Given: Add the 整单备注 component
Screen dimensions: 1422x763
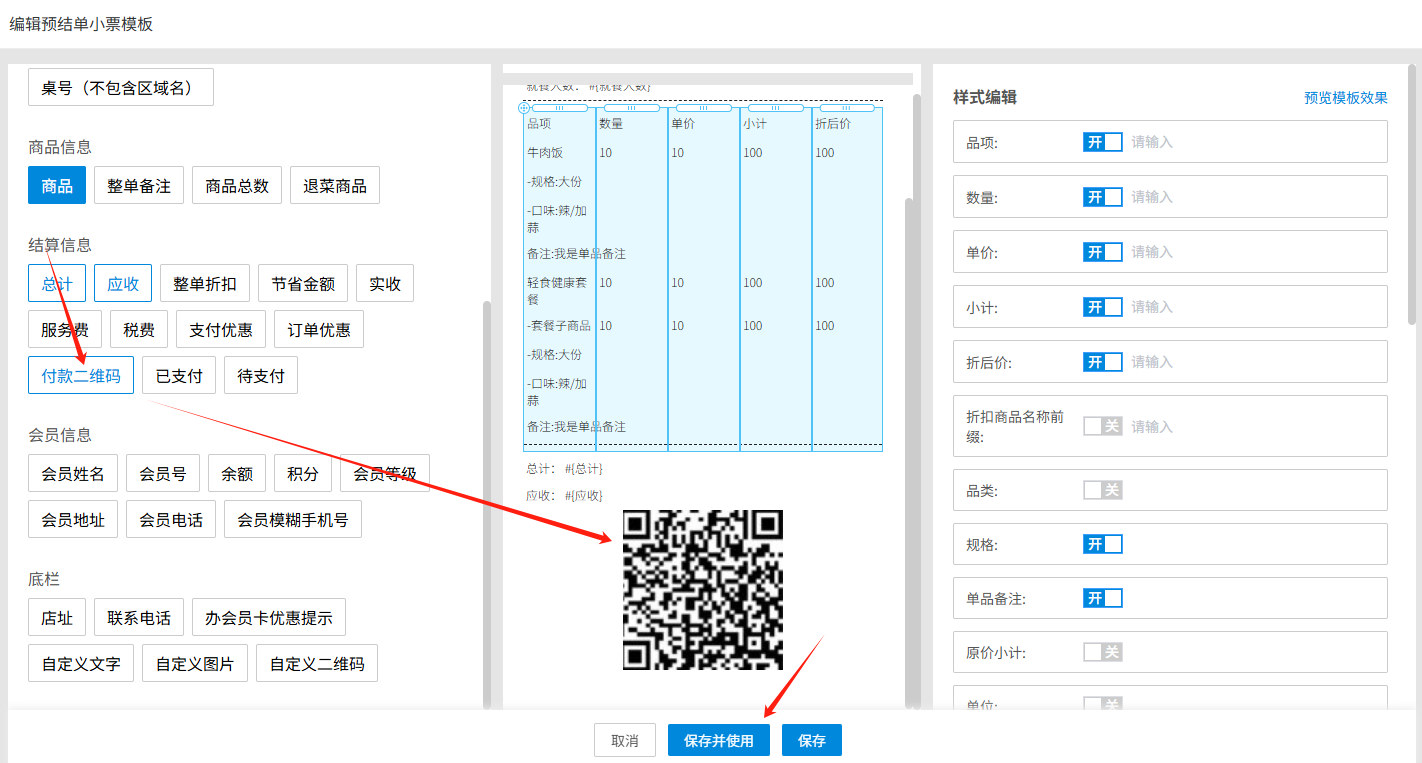Looking at the screenshot, I should coord(139,186).
